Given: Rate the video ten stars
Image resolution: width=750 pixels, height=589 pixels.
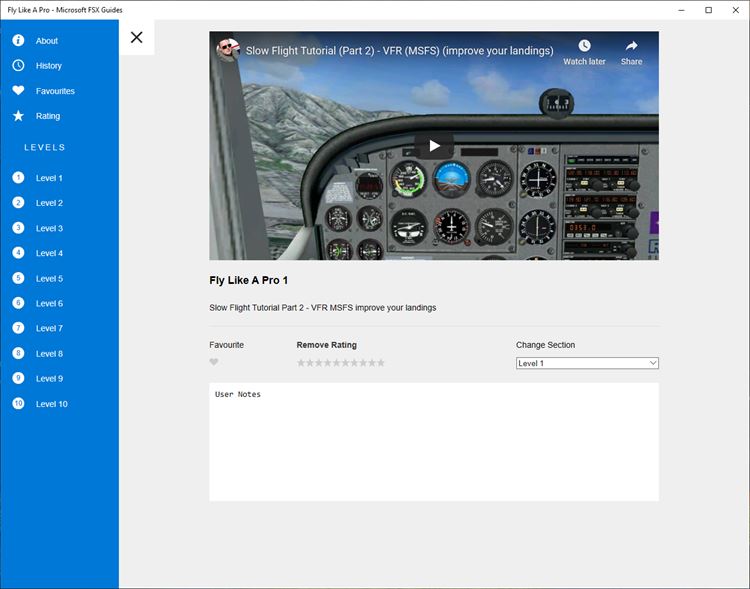Looking at the screenshot, I should 381,363.
